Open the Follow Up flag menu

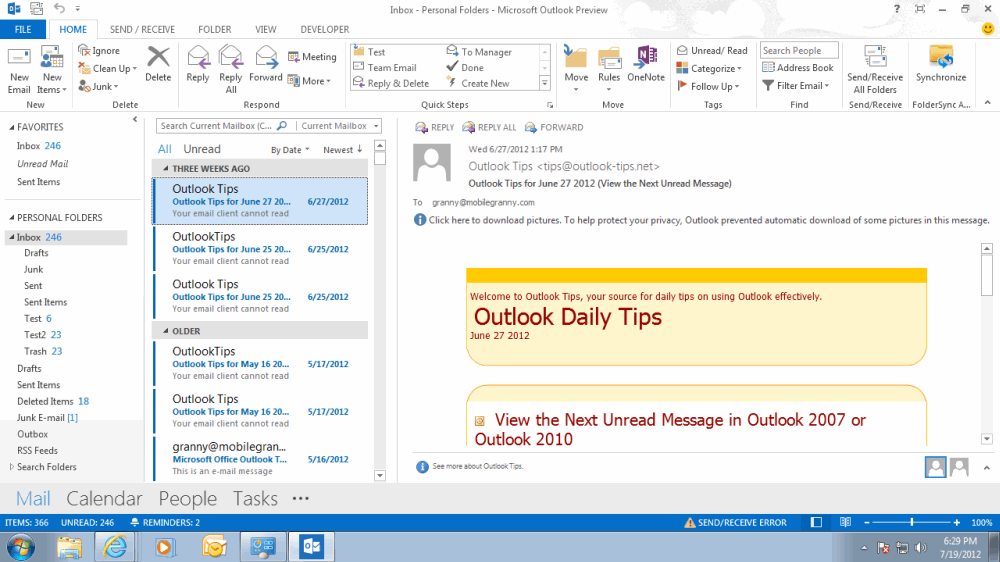[x=708, y=86]
